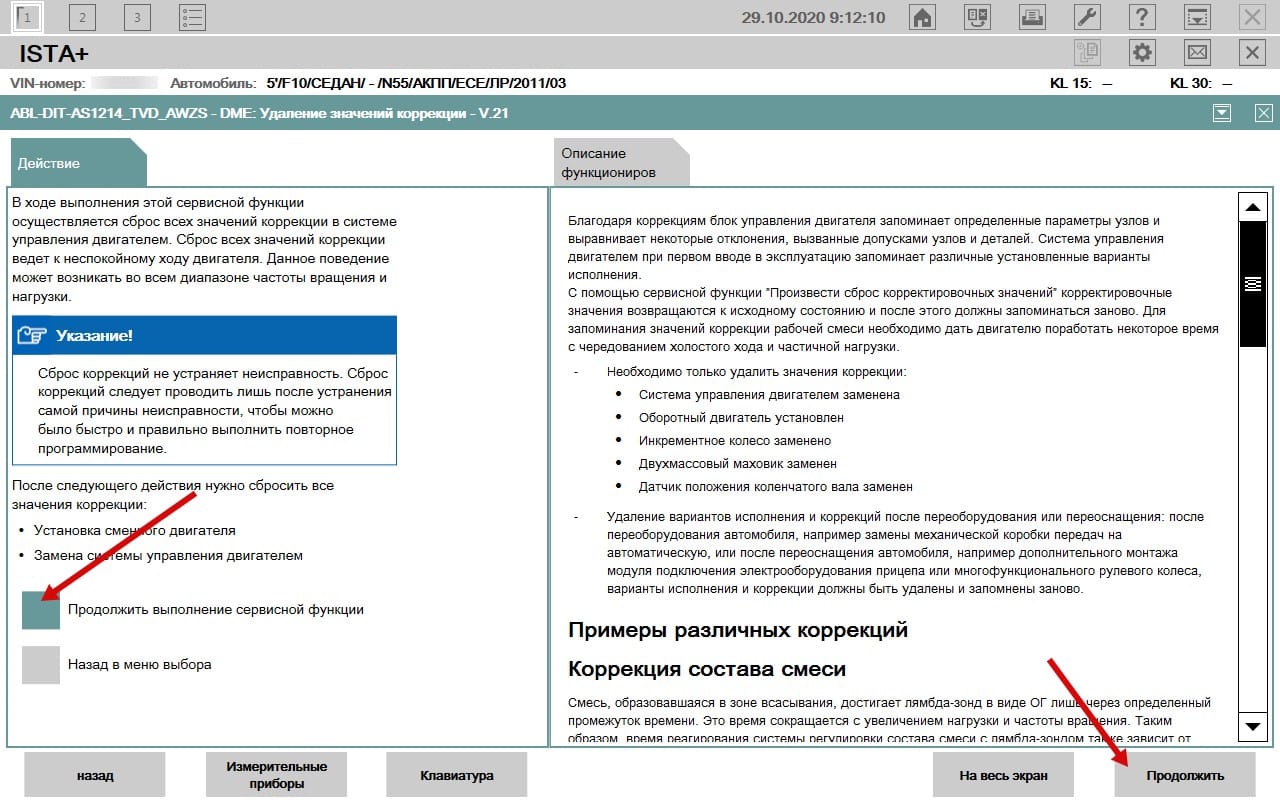Select the Описание функциониров tab
Viewport: 1280px width, 800px height.
pos(622,162)
